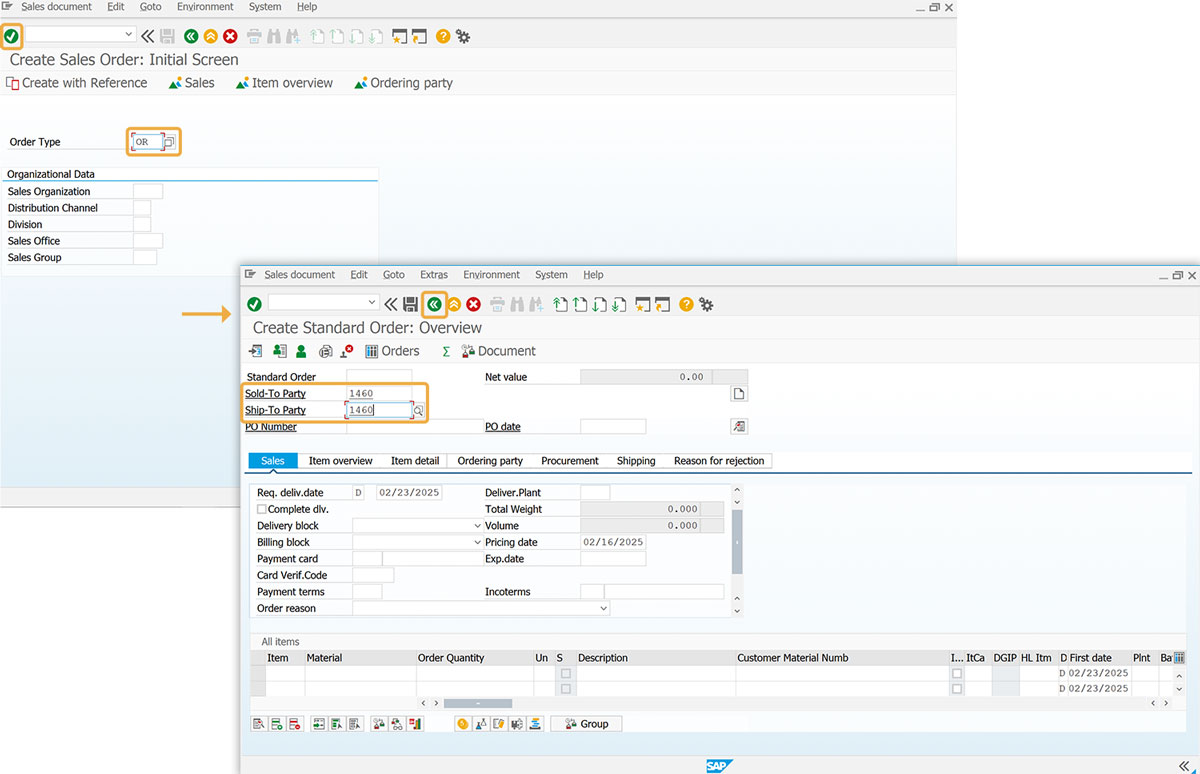Switch to Item overview tab

click(340, 461)
